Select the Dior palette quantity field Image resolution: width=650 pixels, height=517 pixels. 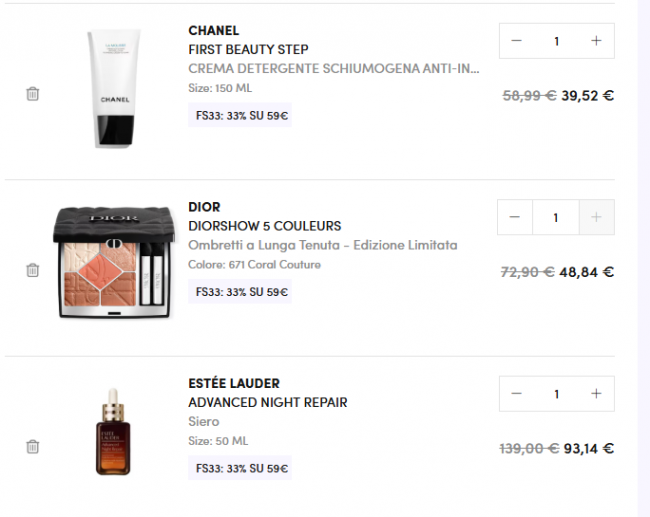tap(556, 217)
